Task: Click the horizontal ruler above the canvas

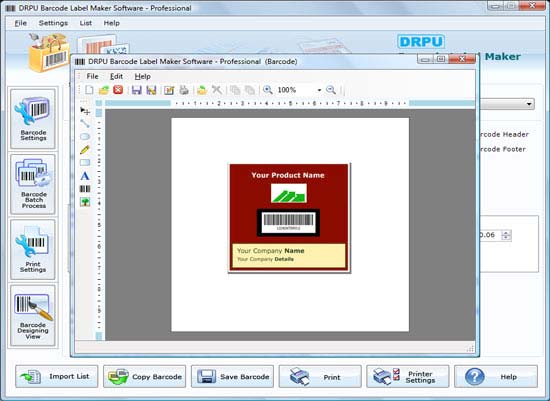Action: click(290, 103)
